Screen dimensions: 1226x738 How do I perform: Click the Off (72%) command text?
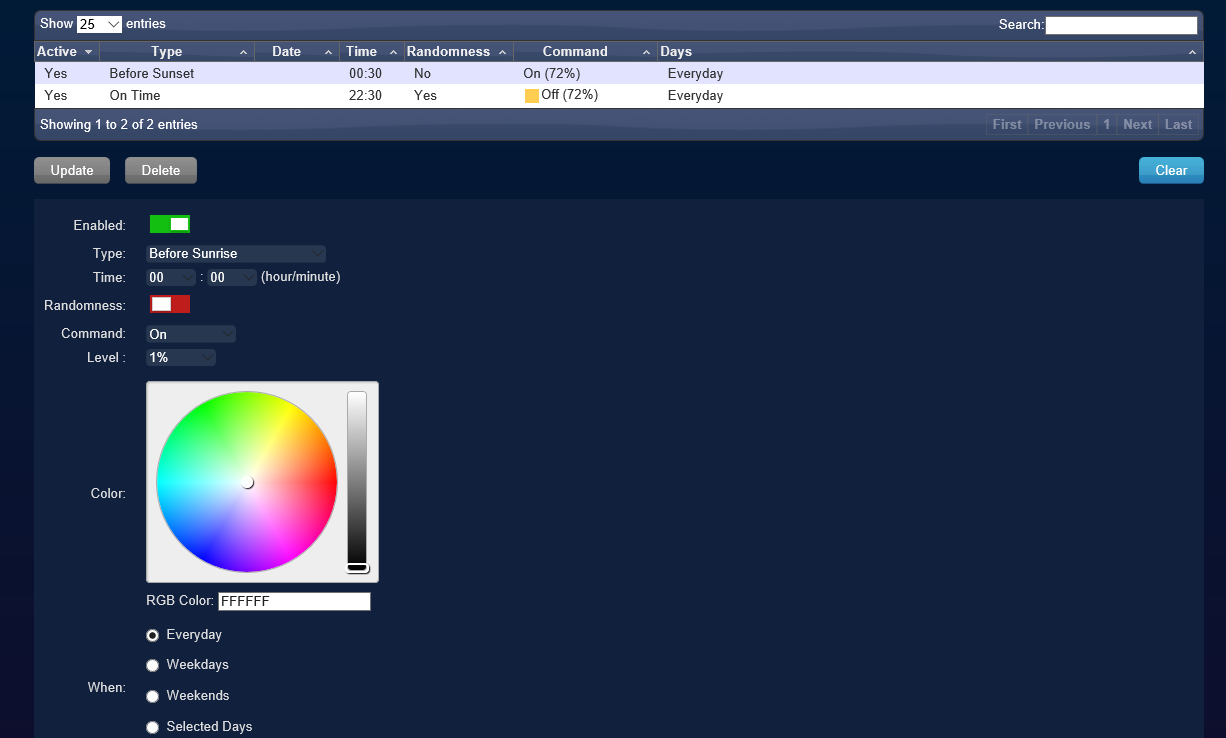(569, 95)
